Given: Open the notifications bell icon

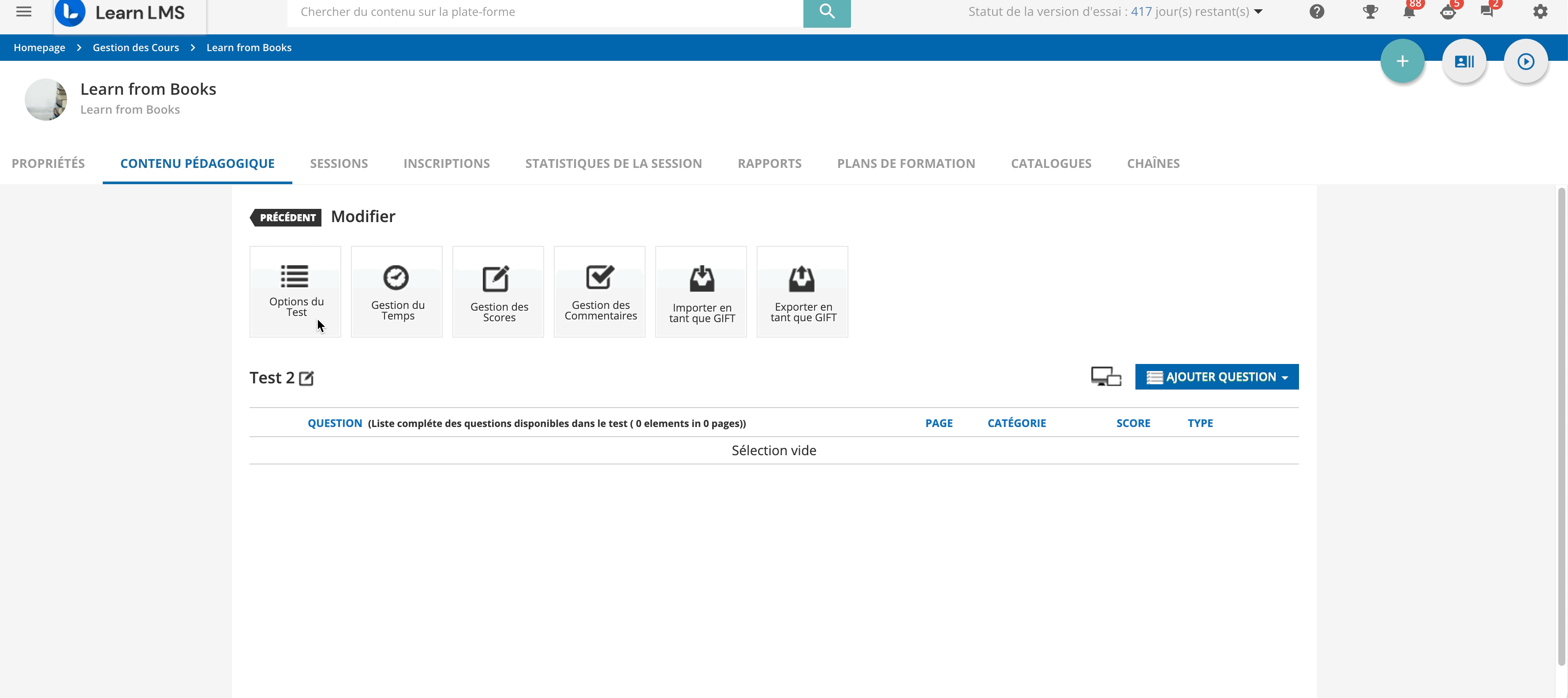Looking at the screenshot, I should click(x=1408, y=11).
